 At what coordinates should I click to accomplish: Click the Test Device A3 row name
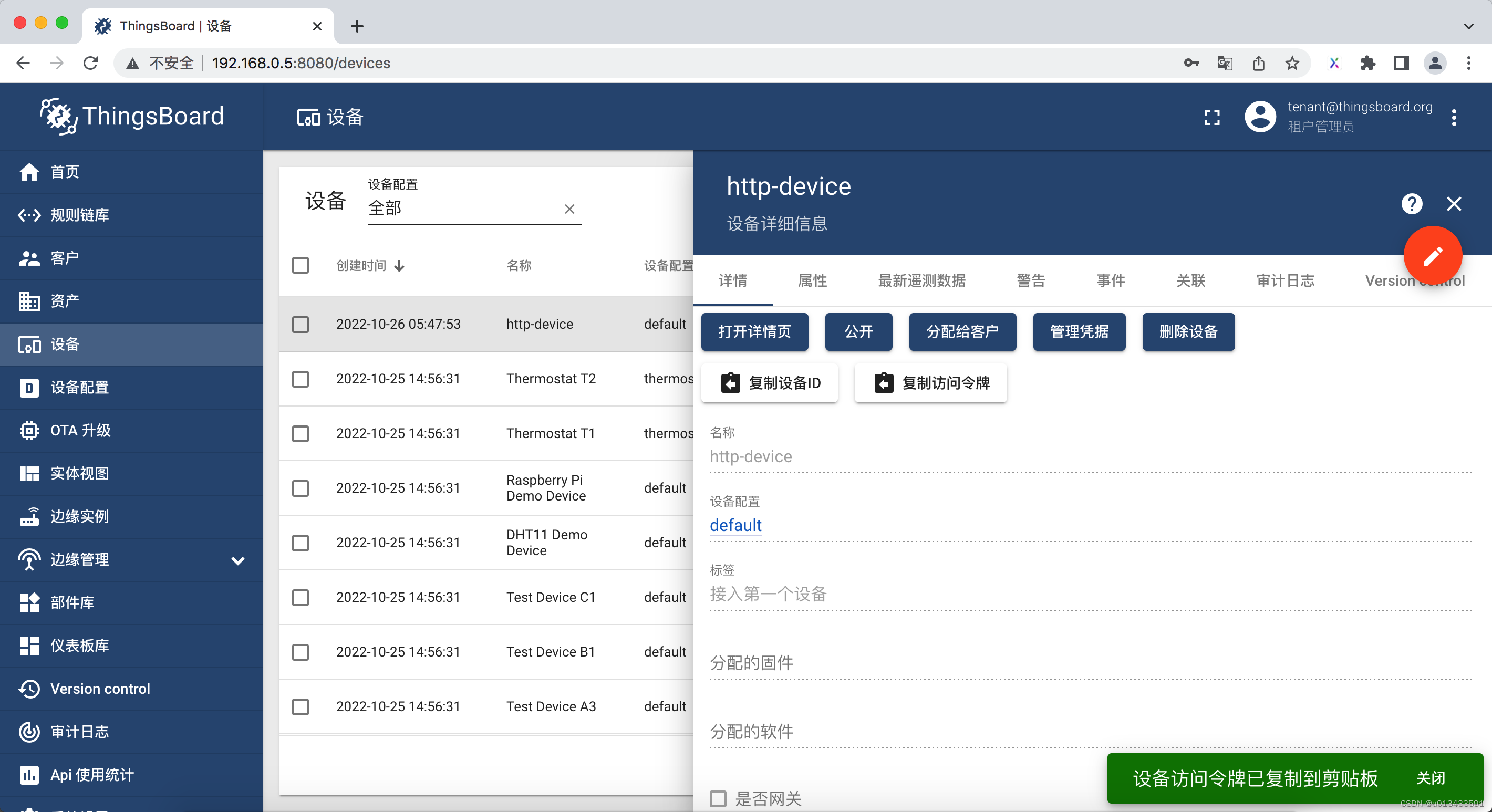click(551, 706)
